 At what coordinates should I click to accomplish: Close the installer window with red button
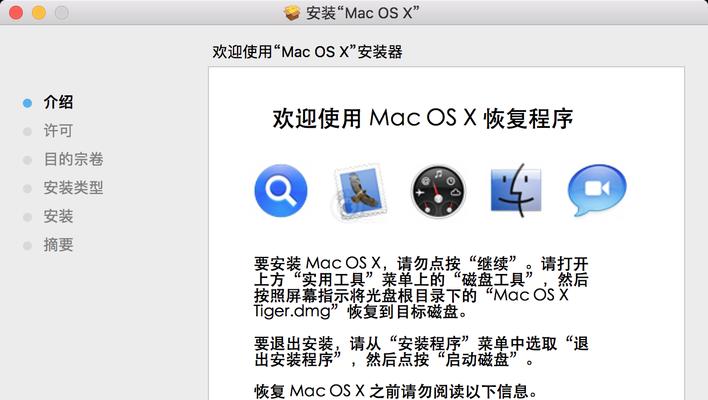(16, 13)
